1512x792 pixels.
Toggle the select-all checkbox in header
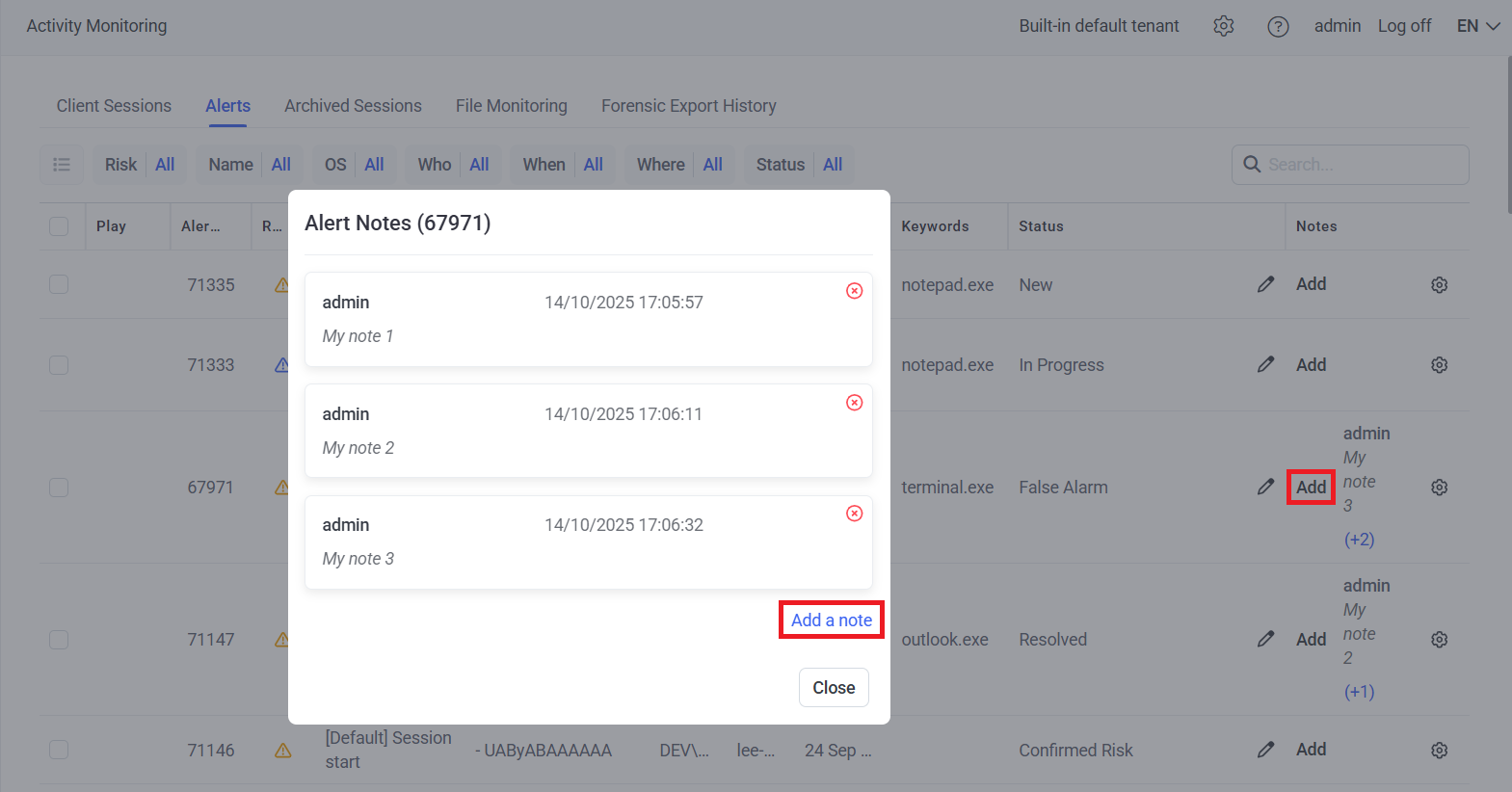tap(59, 226)
